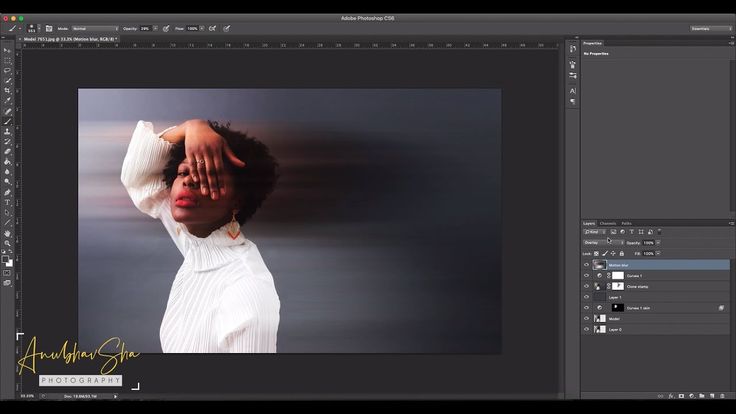The width and height of the screenshot is (736, 414).
Task: Open the Essentials workspace dropdown
Action: point(711,29)
